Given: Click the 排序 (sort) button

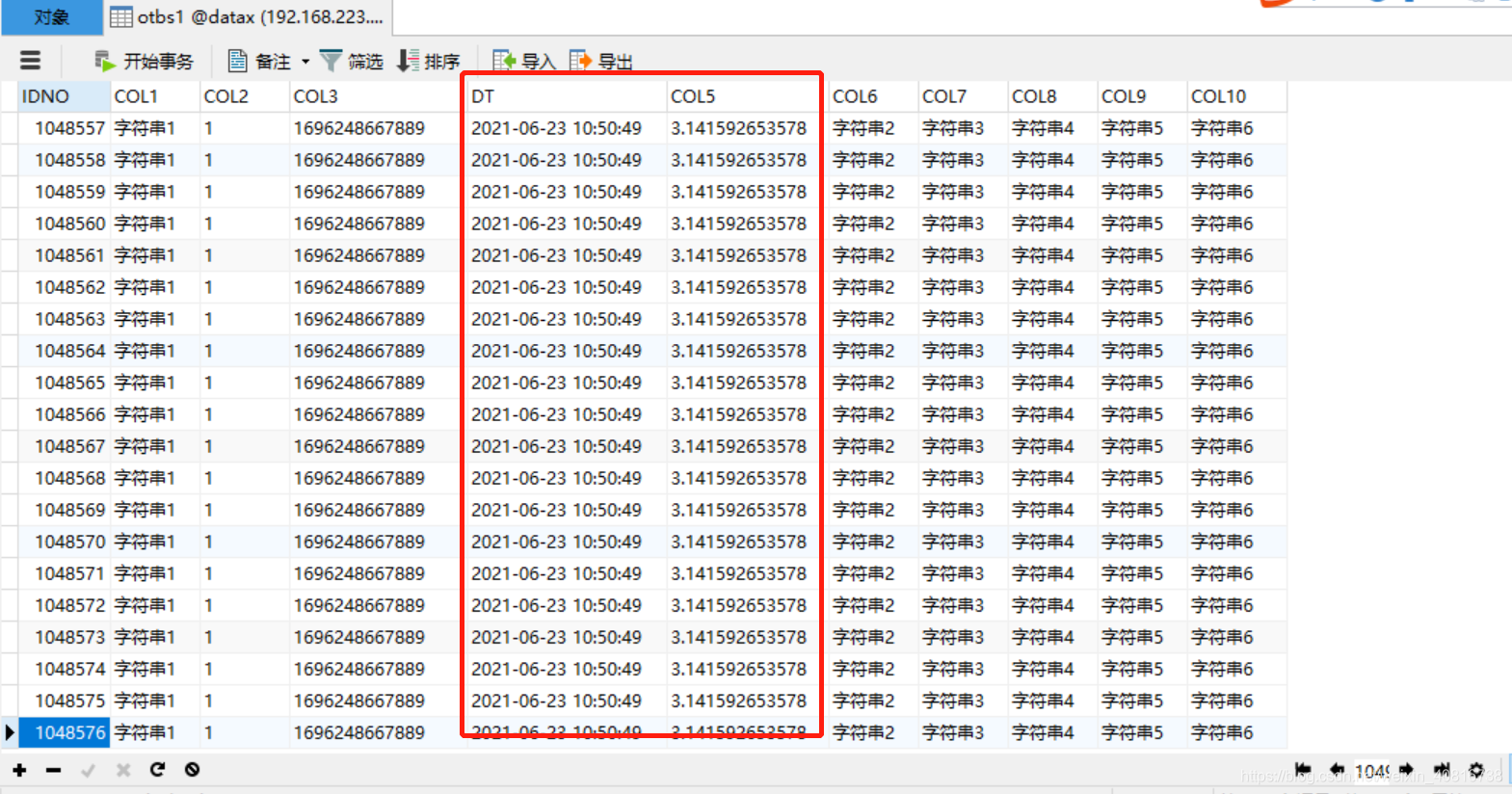Looking at the screenshot, I should pos(429,62).
